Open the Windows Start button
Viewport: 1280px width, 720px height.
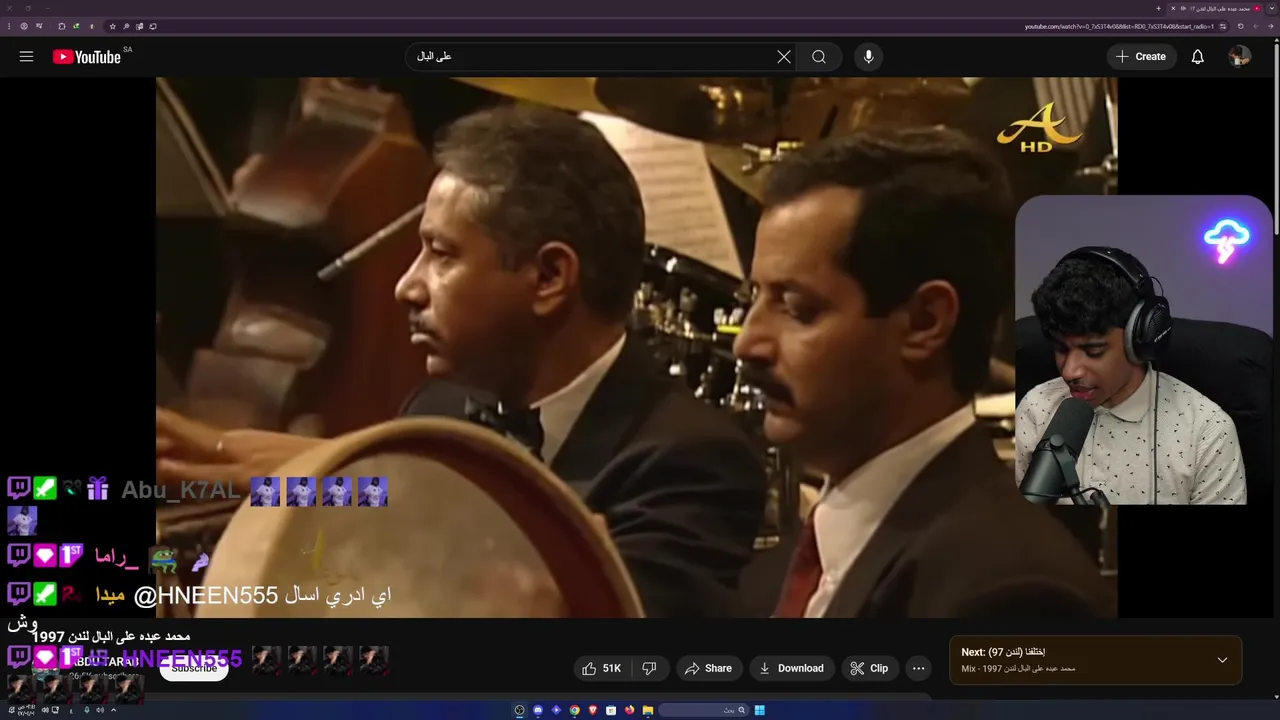tap(759, 710)
